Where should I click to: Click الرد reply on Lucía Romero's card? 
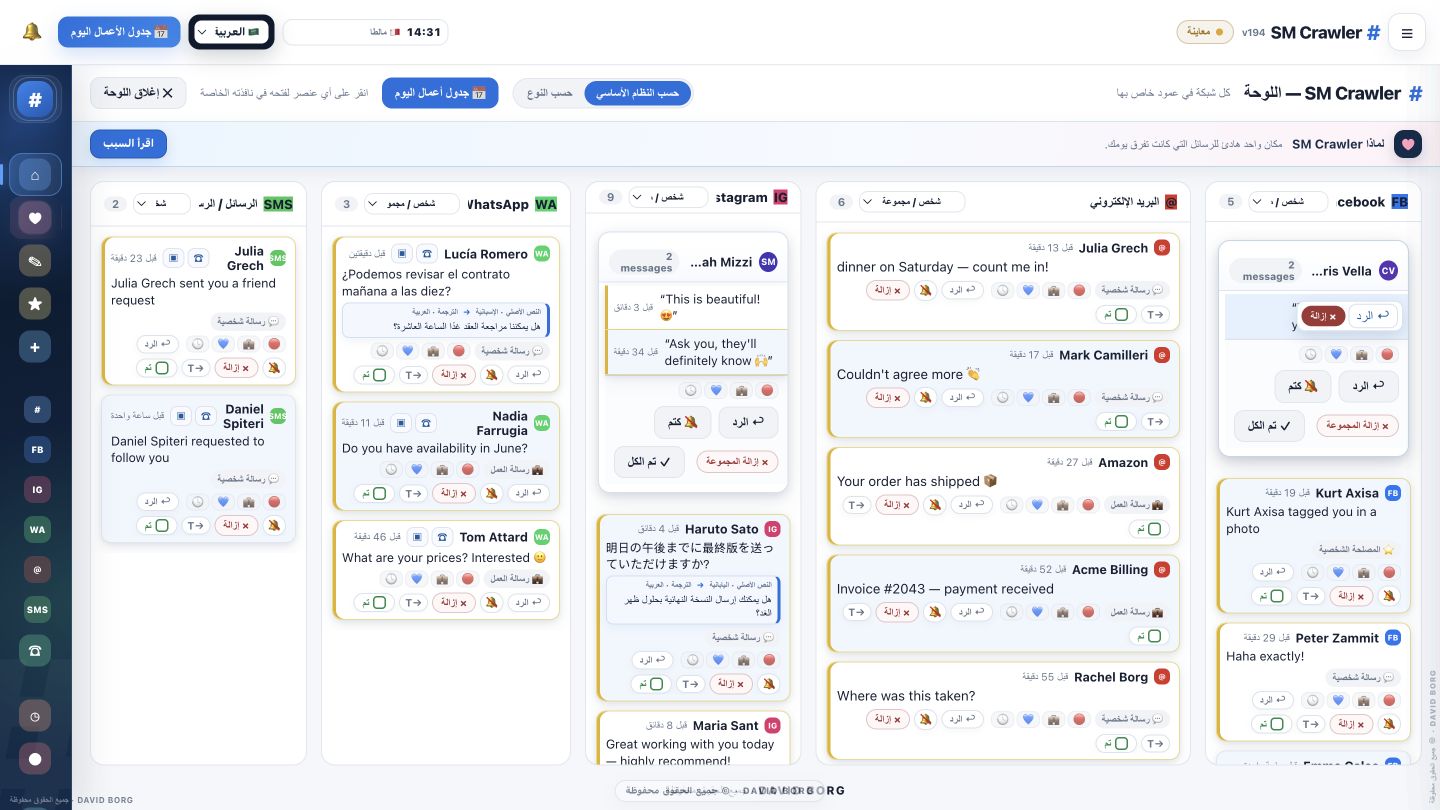pyautogui.click(x=529, y=375)
